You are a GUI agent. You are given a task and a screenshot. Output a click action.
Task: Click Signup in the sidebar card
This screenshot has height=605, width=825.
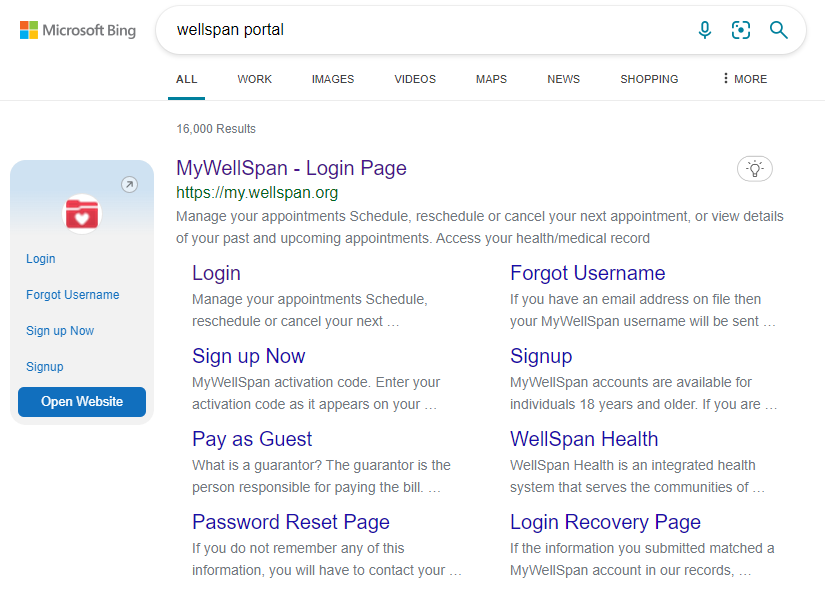(x=45, y=367)
